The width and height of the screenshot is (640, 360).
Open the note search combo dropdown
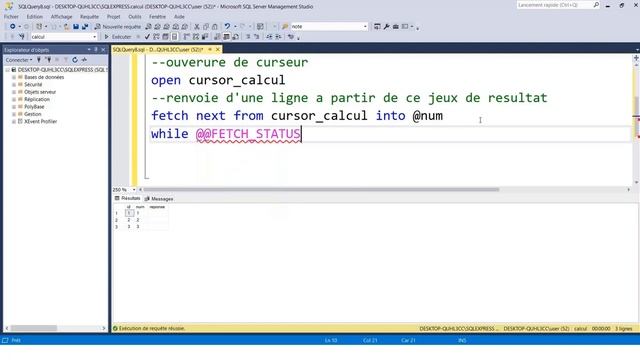point(365,27)
